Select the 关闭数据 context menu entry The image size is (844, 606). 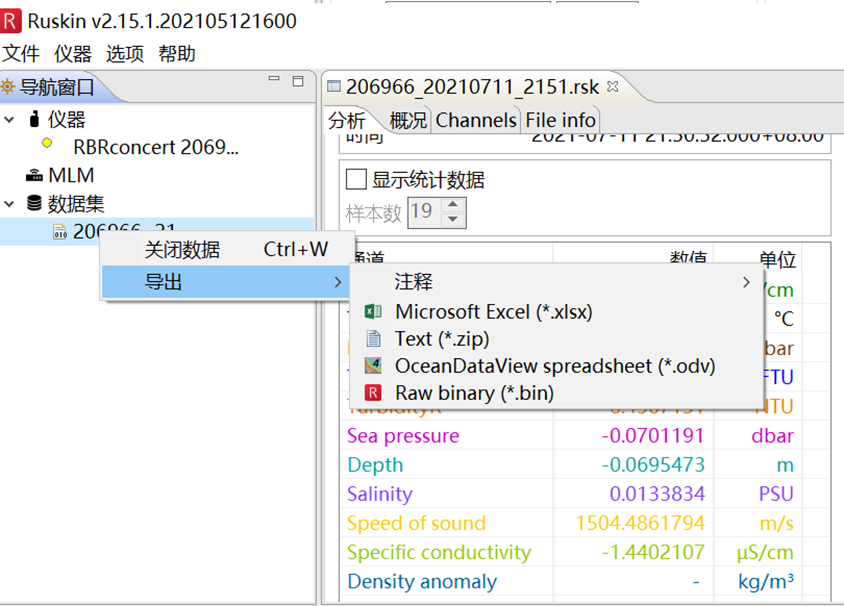[182, 249]
